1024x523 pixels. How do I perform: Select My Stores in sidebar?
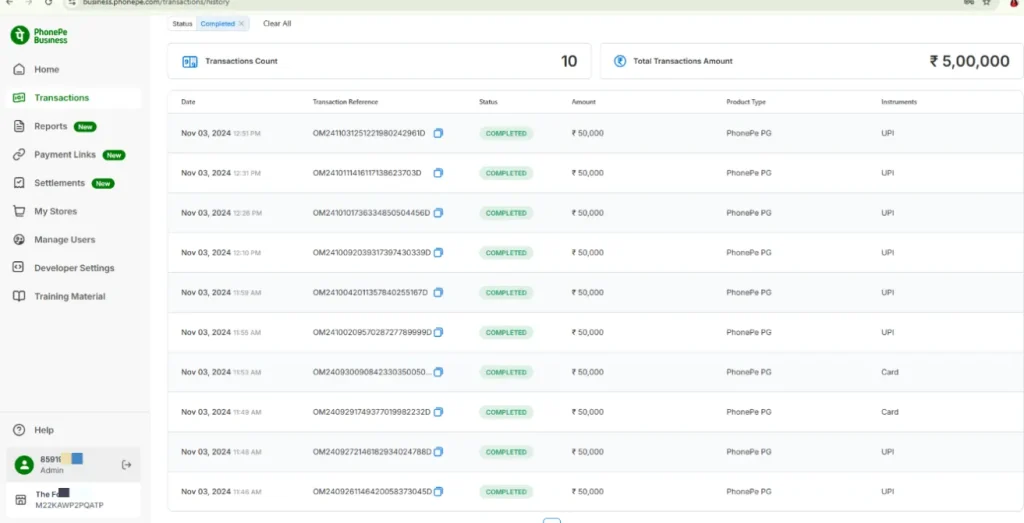click(55, 212)
